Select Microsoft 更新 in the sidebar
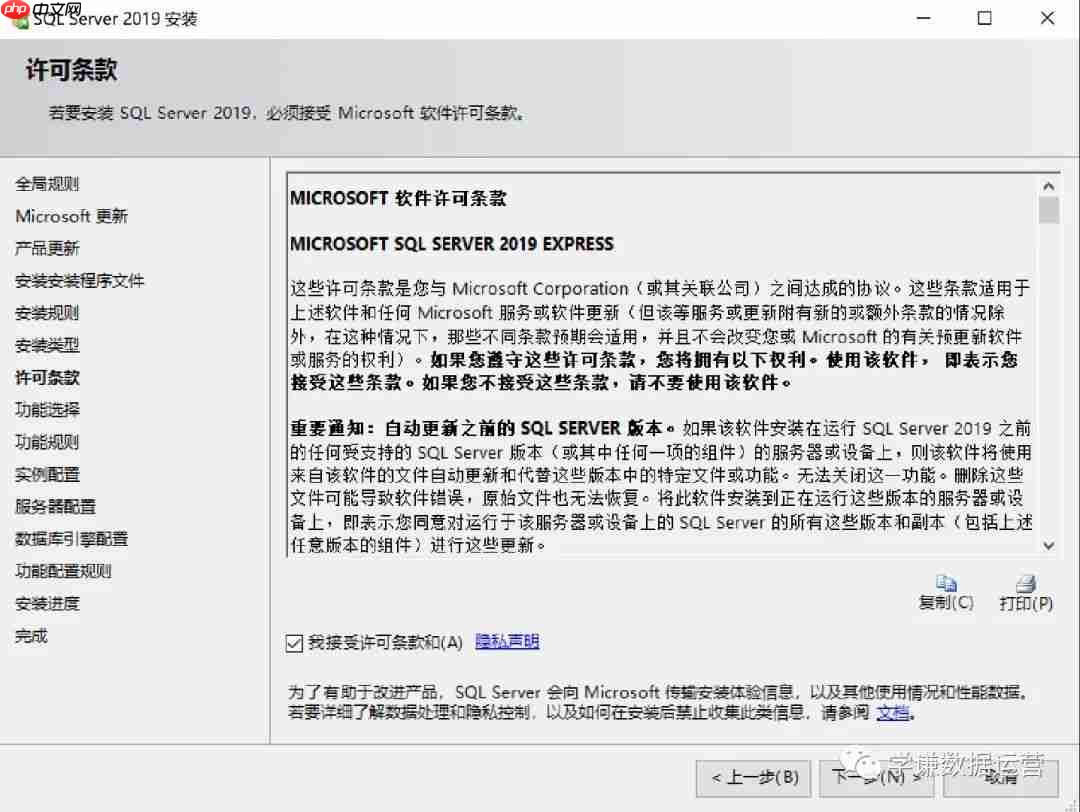 pos(72,215)
